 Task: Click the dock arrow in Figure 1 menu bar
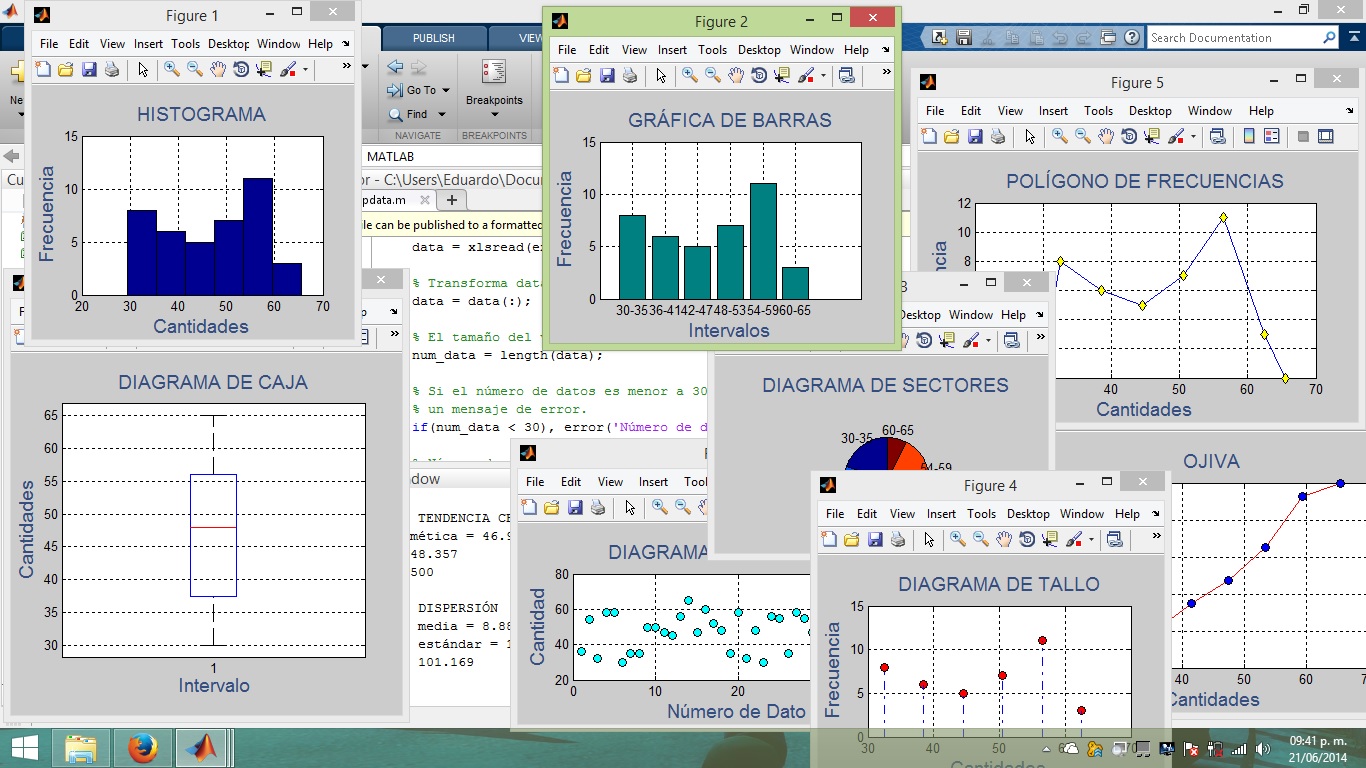pos(346,44)
